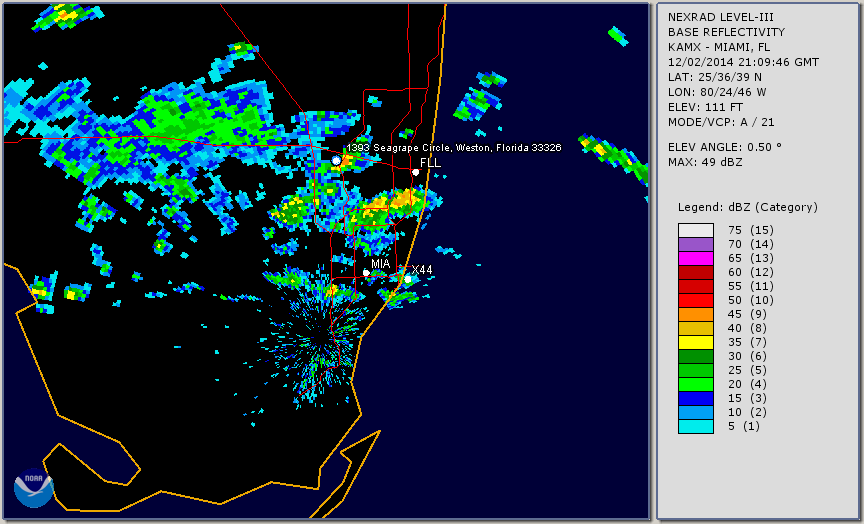
Task: Click the Legend: dBZ (Category) heading
Action: [748, 207]
